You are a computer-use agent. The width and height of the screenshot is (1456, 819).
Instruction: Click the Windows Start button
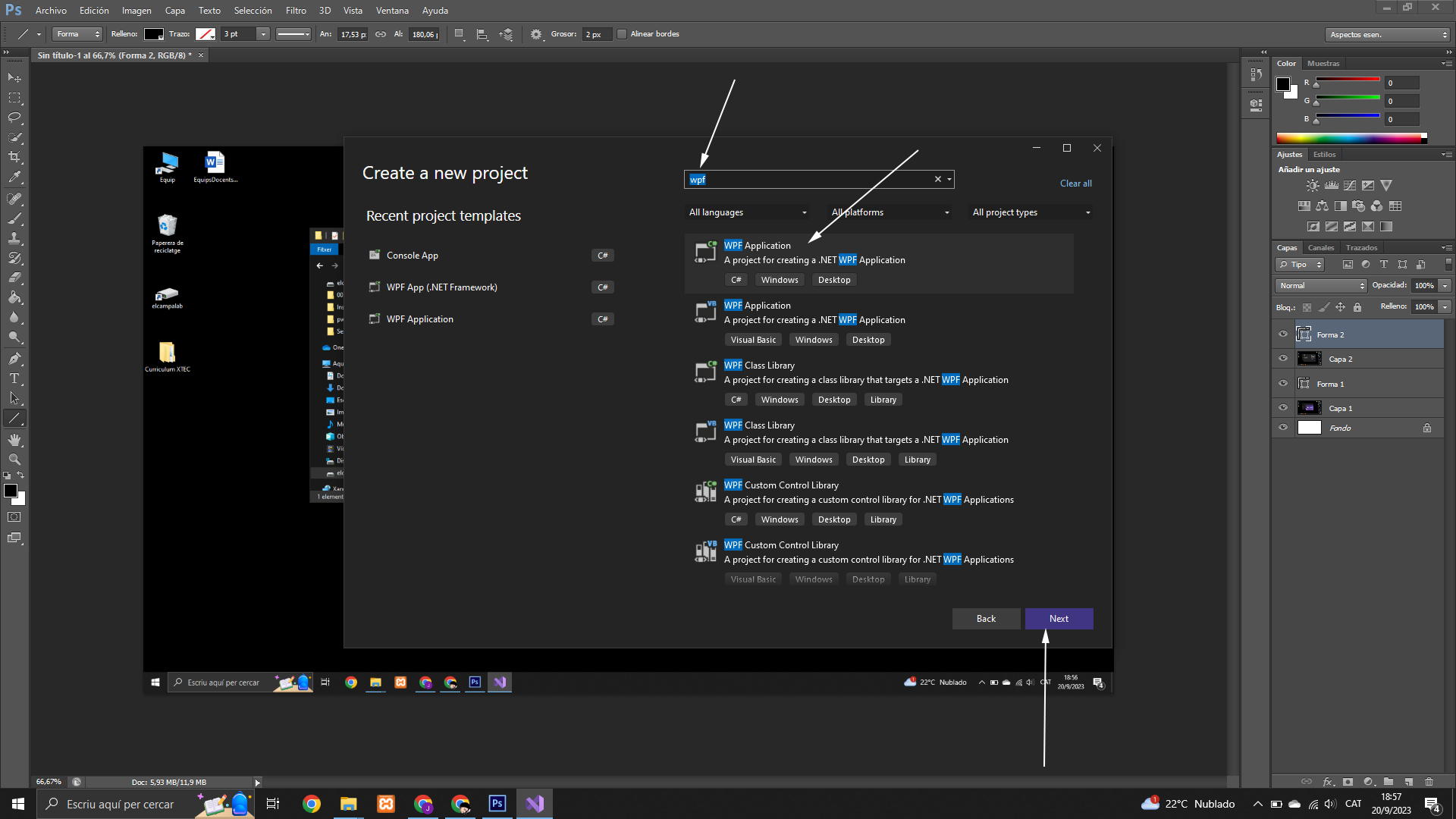[x=18, y=804]
